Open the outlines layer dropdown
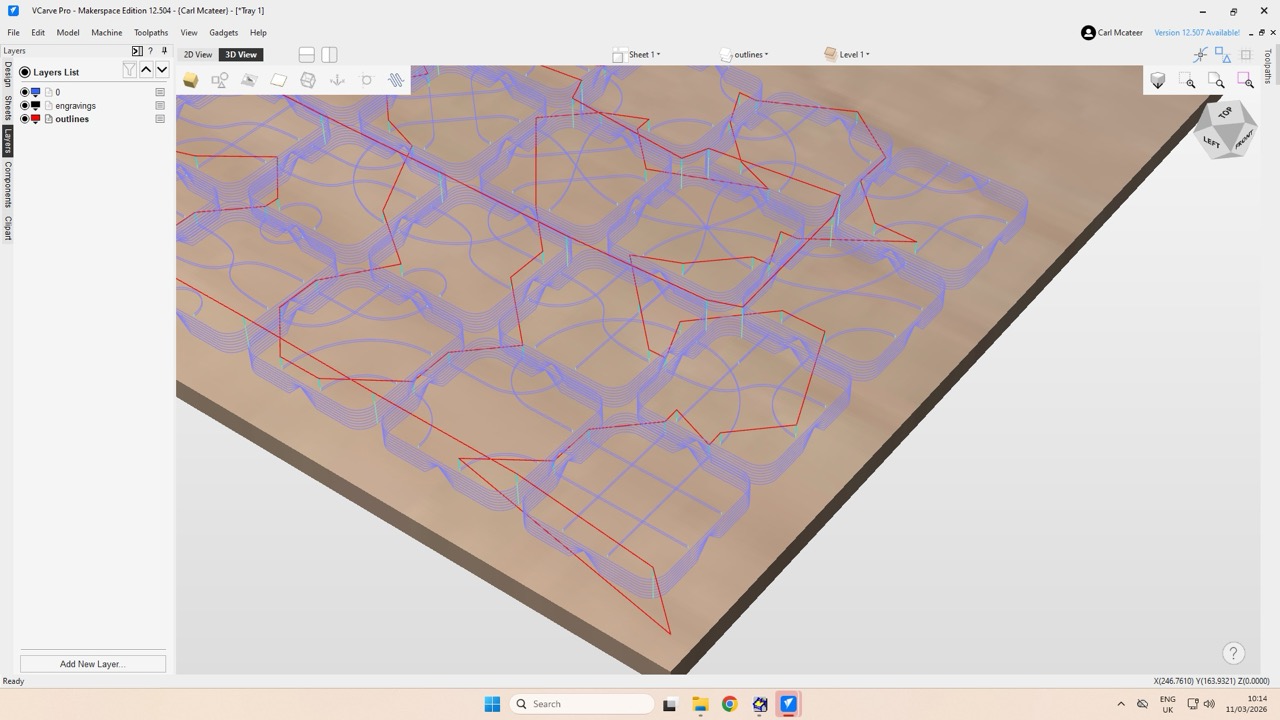The image size is (1280, 720). click(x=745, y=55)
